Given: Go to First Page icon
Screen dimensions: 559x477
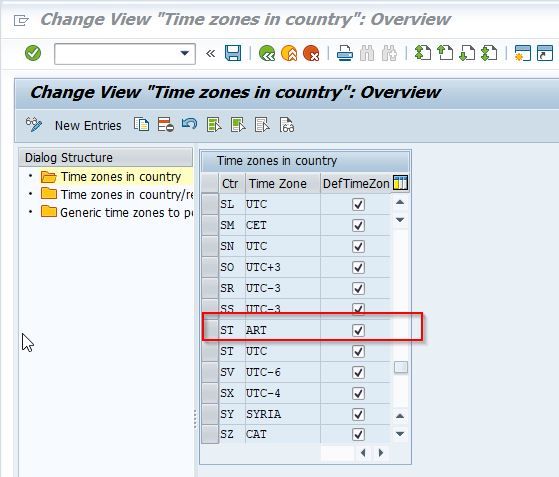Looking at the screenshot, I should (x=423, y=53).
